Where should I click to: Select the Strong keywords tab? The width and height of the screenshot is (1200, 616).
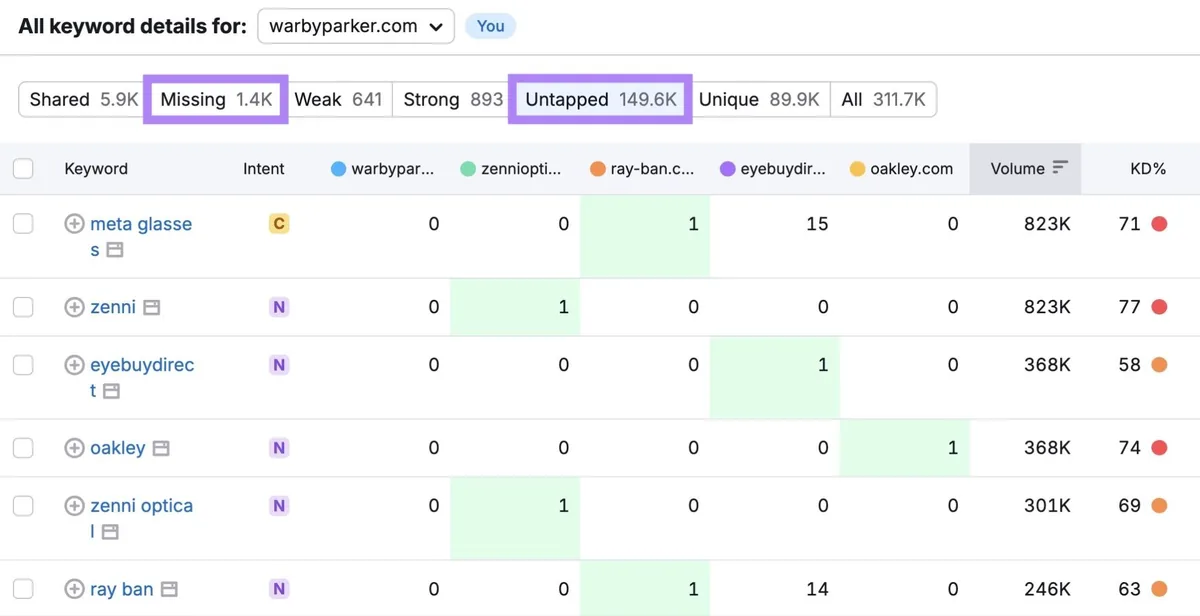tap(453, 99)
